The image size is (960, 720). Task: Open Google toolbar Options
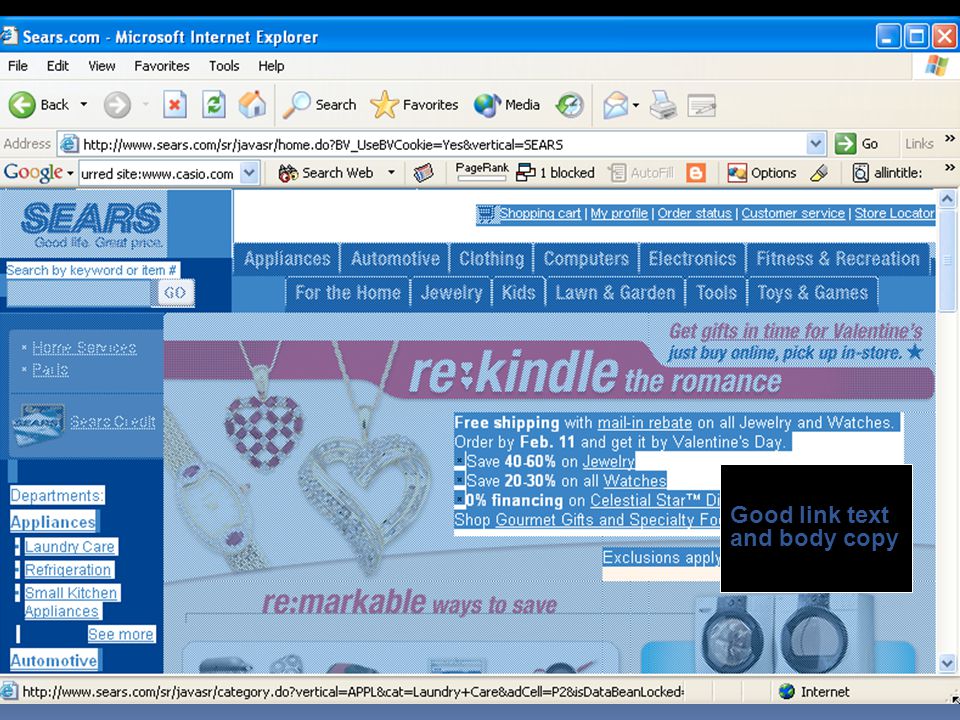click(762, 173)
